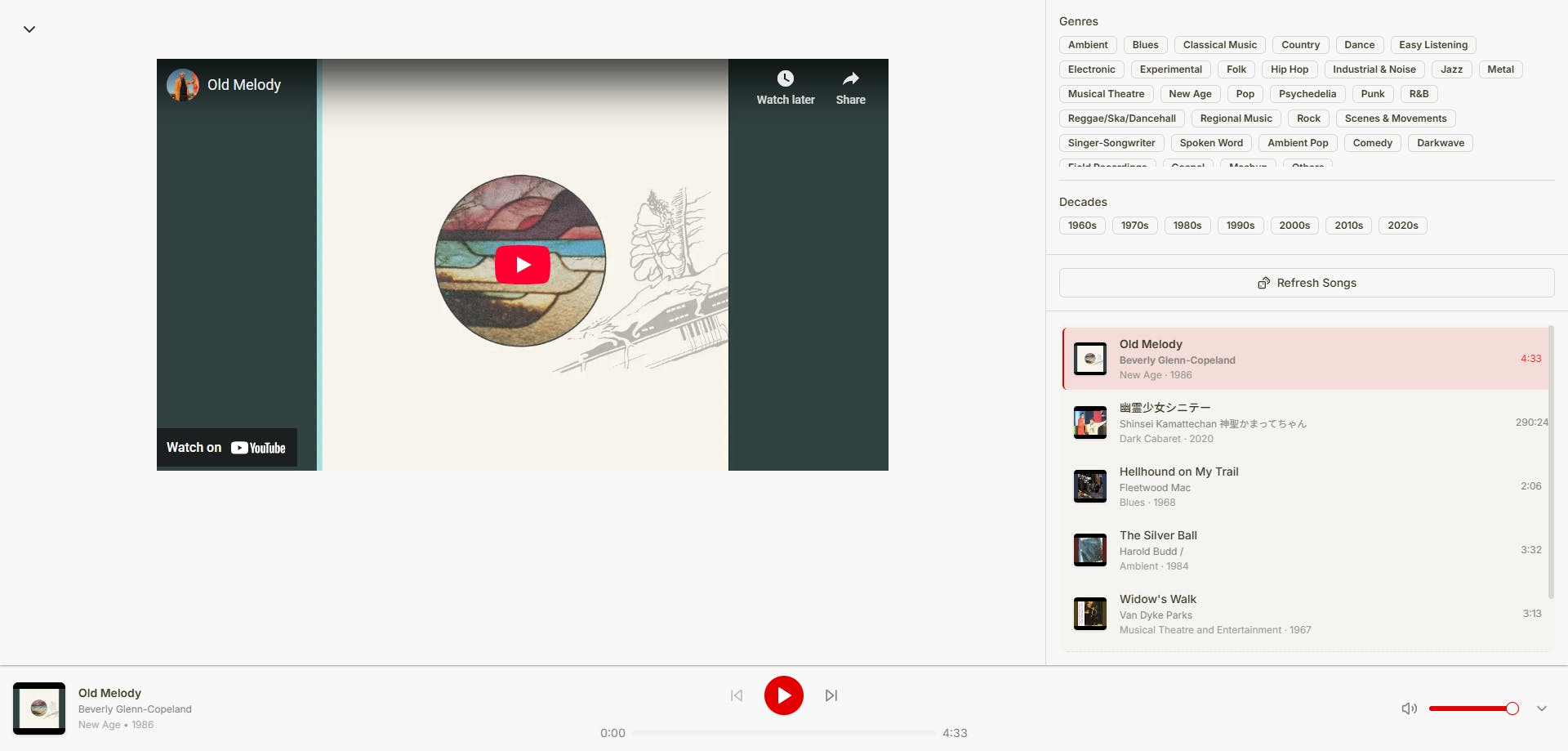
Task: Filter by the 2000s decade
Action: click(1294, 226)
